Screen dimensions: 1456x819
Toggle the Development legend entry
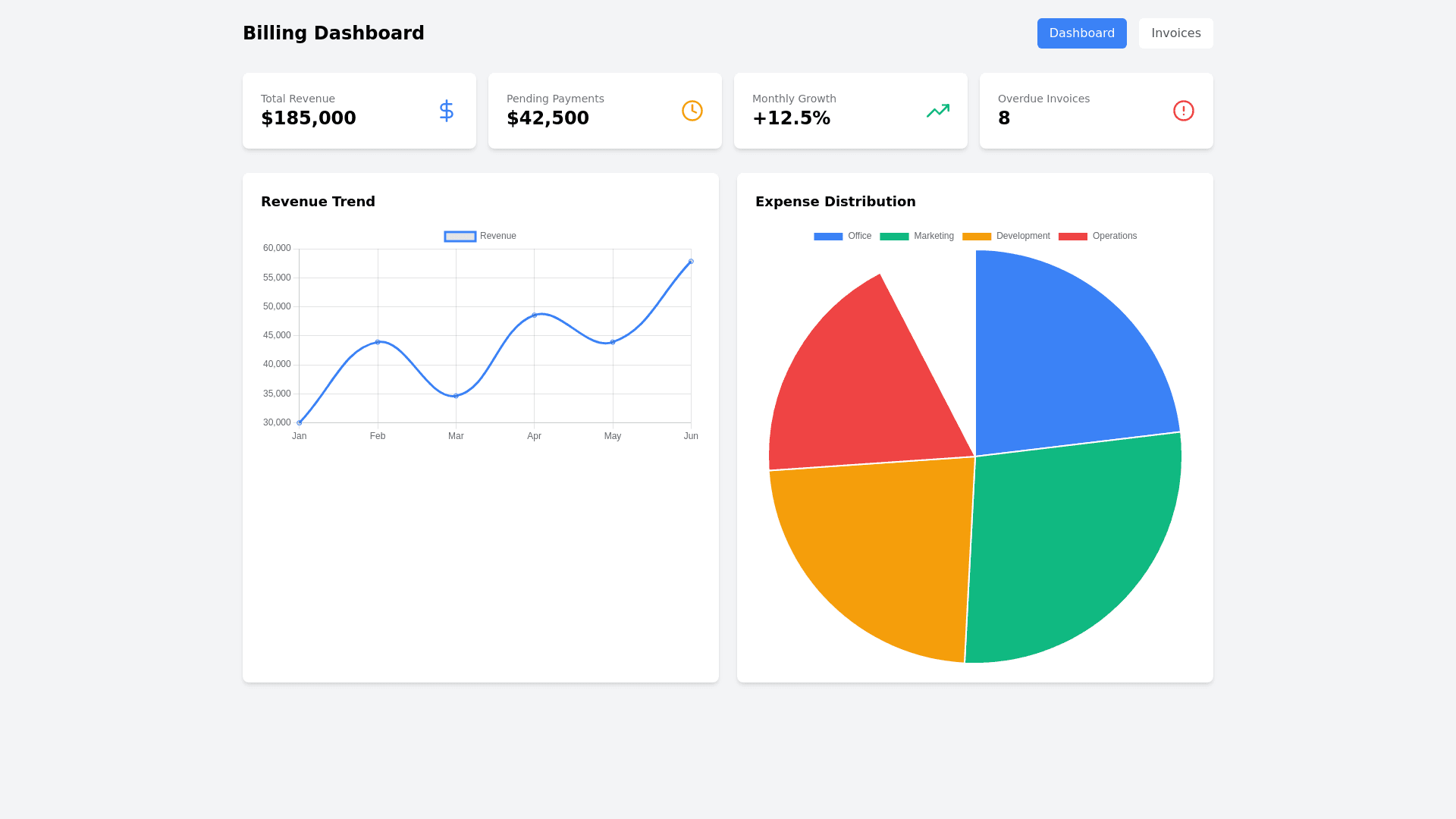click(1006, 237)
